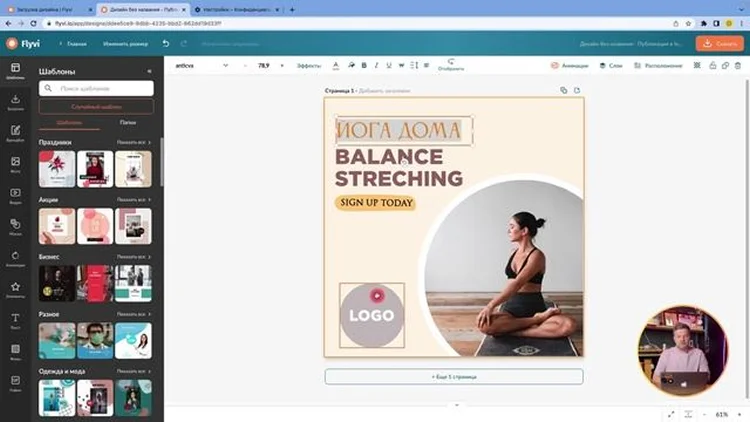Show all templates in Праздники category
This screenshot has height=422, width=750.
133,143
